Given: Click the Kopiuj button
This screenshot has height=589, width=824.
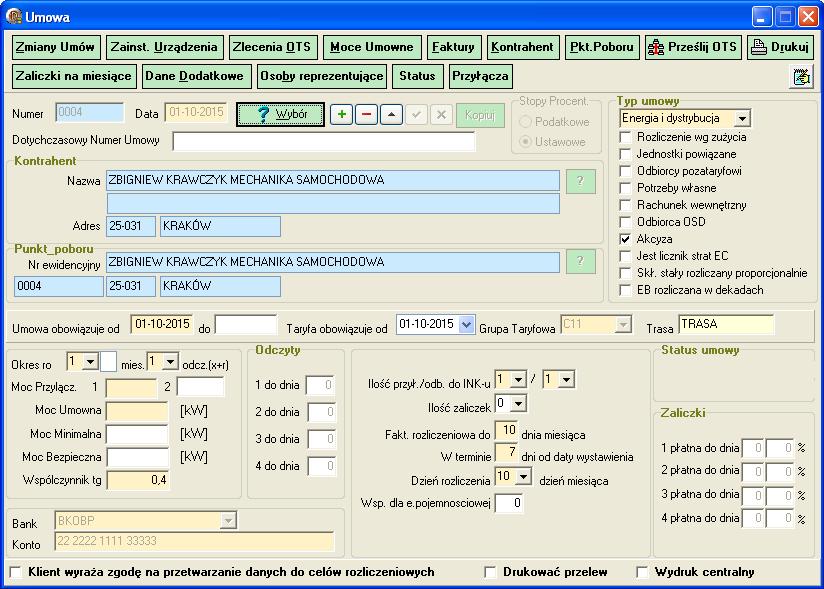Looking at the screenshot, I should [480, 115].
